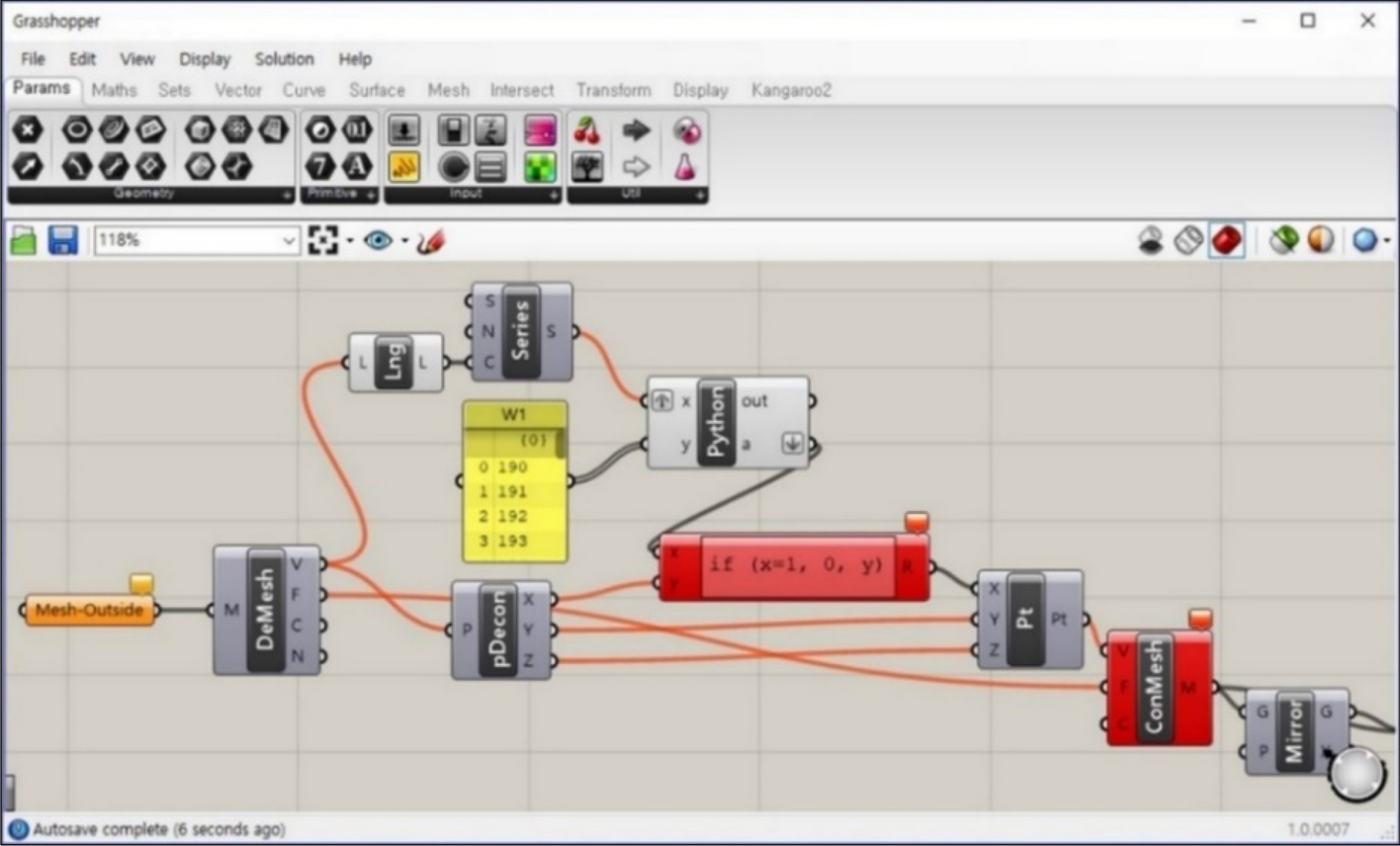Screen dimensions: 1400x846
Task: Select the pink flask Util icon
Action: [x=686, y=167]
